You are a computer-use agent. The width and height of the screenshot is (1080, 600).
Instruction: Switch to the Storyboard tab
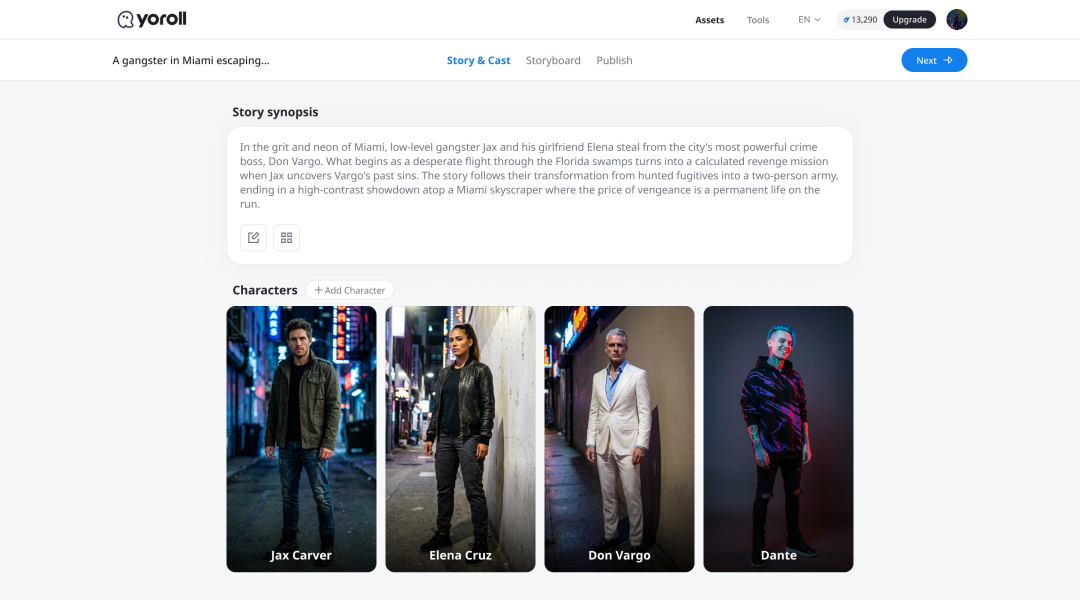click(x=553, y=61)
